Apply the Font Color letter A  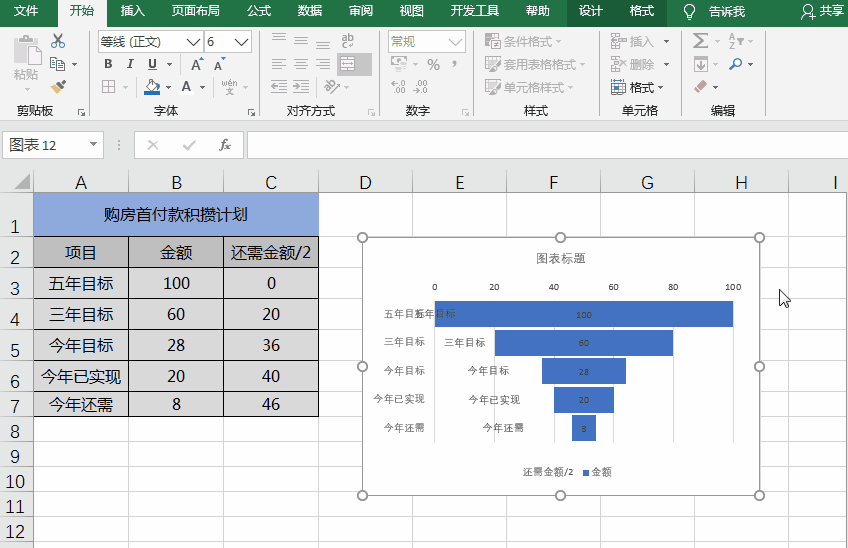point(186,87)
